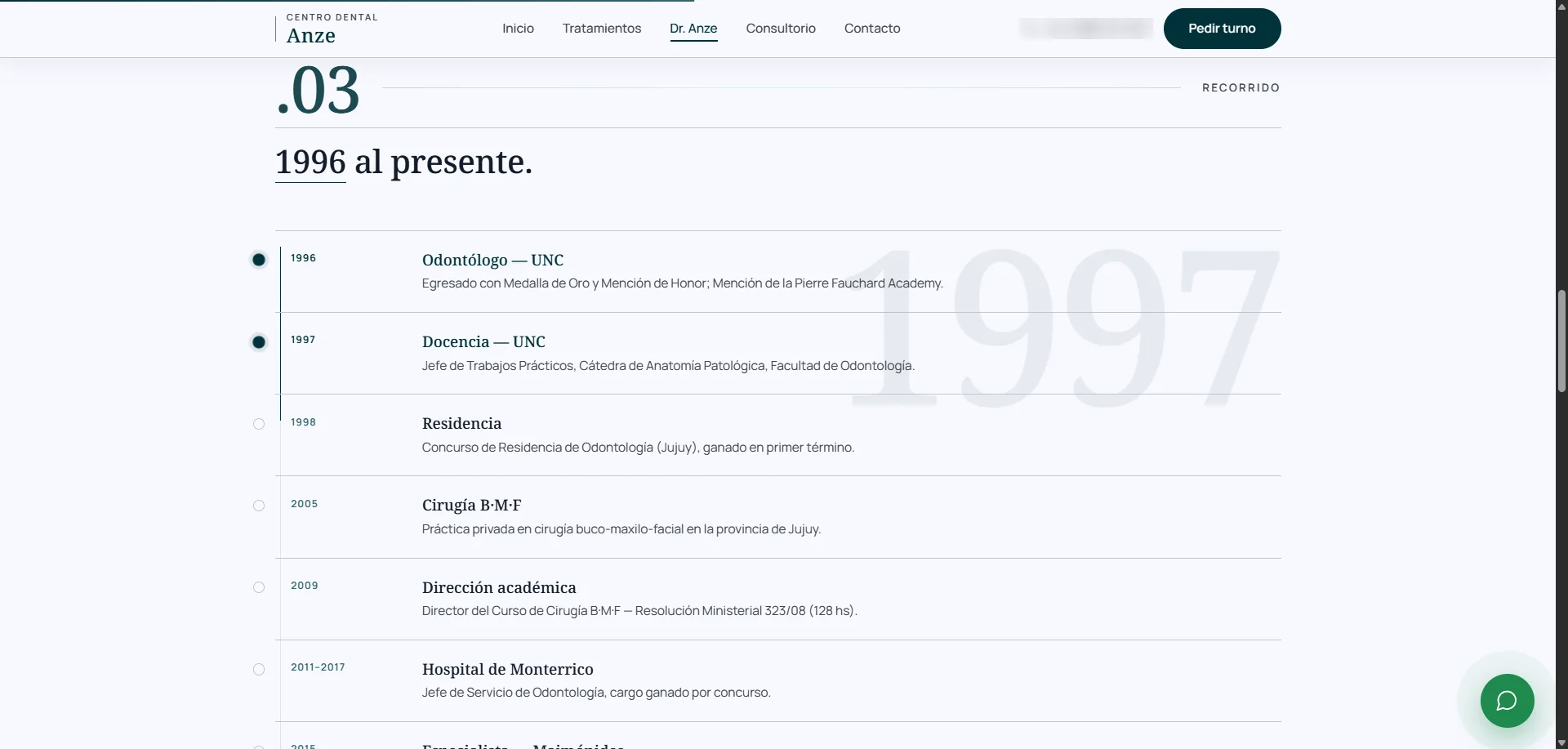This screenshot has height=749, width=1568.
Task: Click the Concurso de Residencia description
Action: point(638,448)
